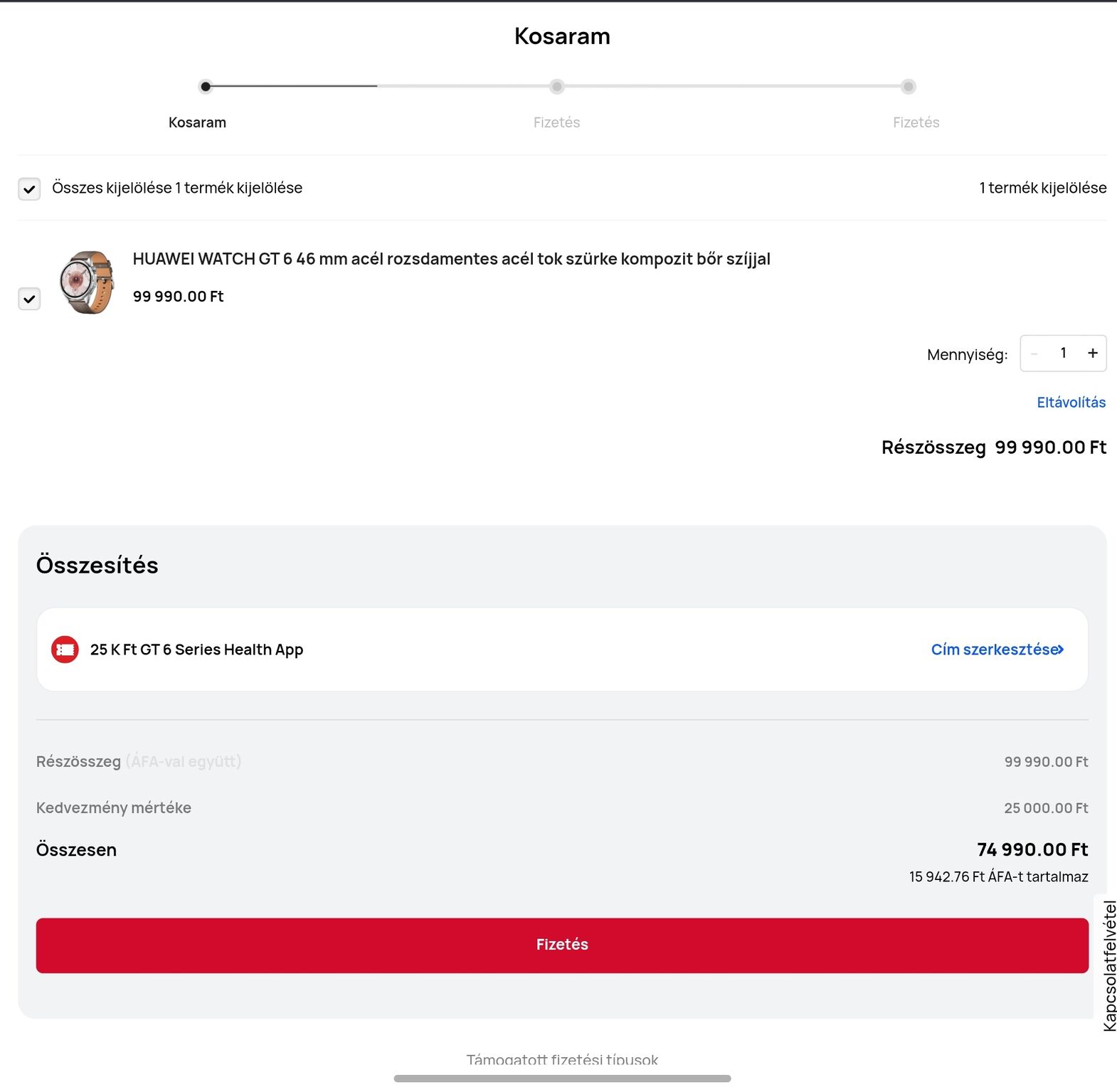Screen dimensions: 1117x1092
Task: Open the Cím szerkesztése coupon link
Action: pos(997,650)
